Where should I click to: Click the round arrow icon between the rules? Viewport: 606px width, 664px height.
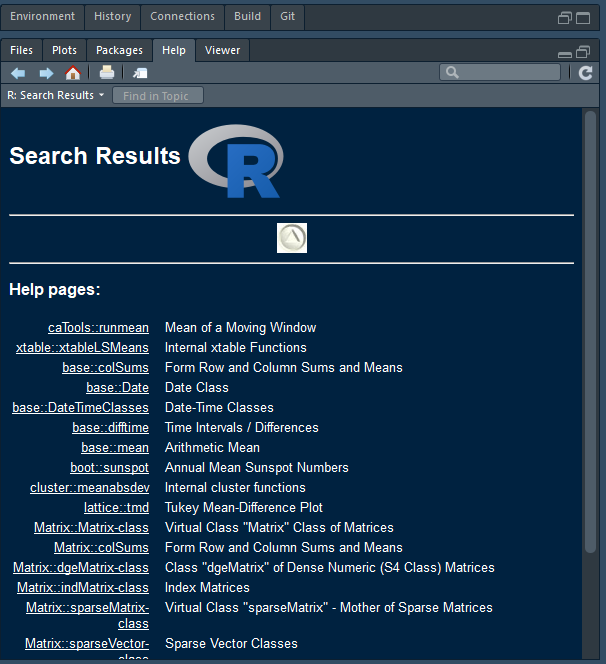(x=292, y=238)
